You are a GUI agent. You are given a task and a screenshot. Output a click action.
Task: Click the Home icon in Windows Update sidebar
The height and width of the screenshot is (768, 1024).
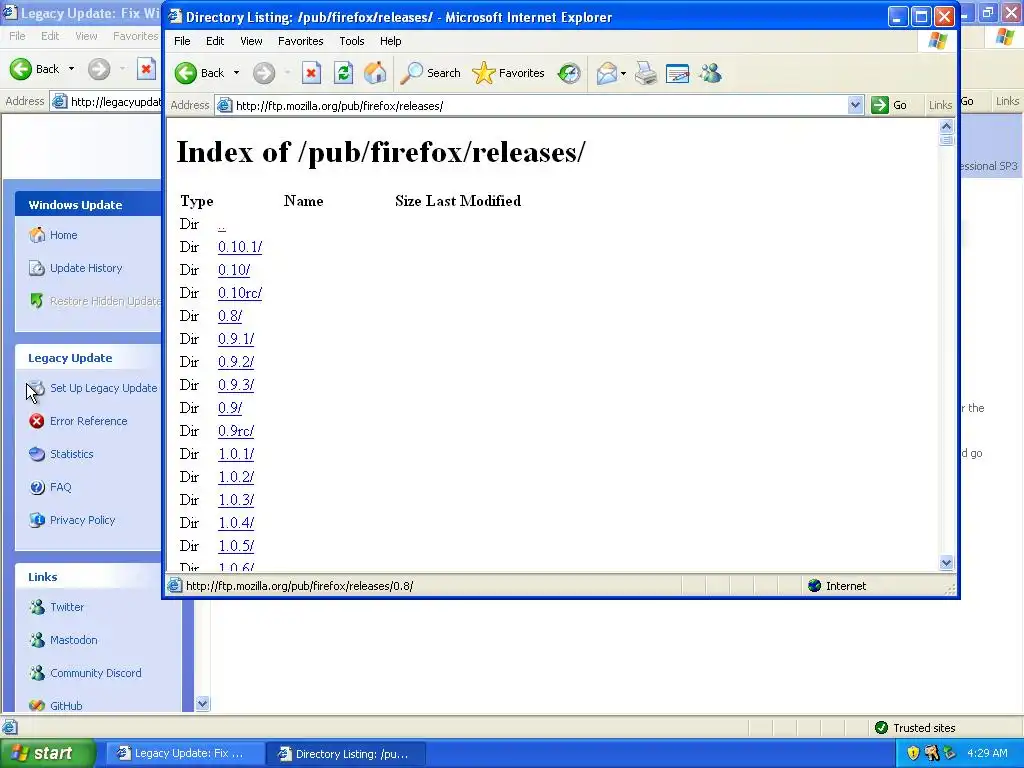tap(37, 235)
